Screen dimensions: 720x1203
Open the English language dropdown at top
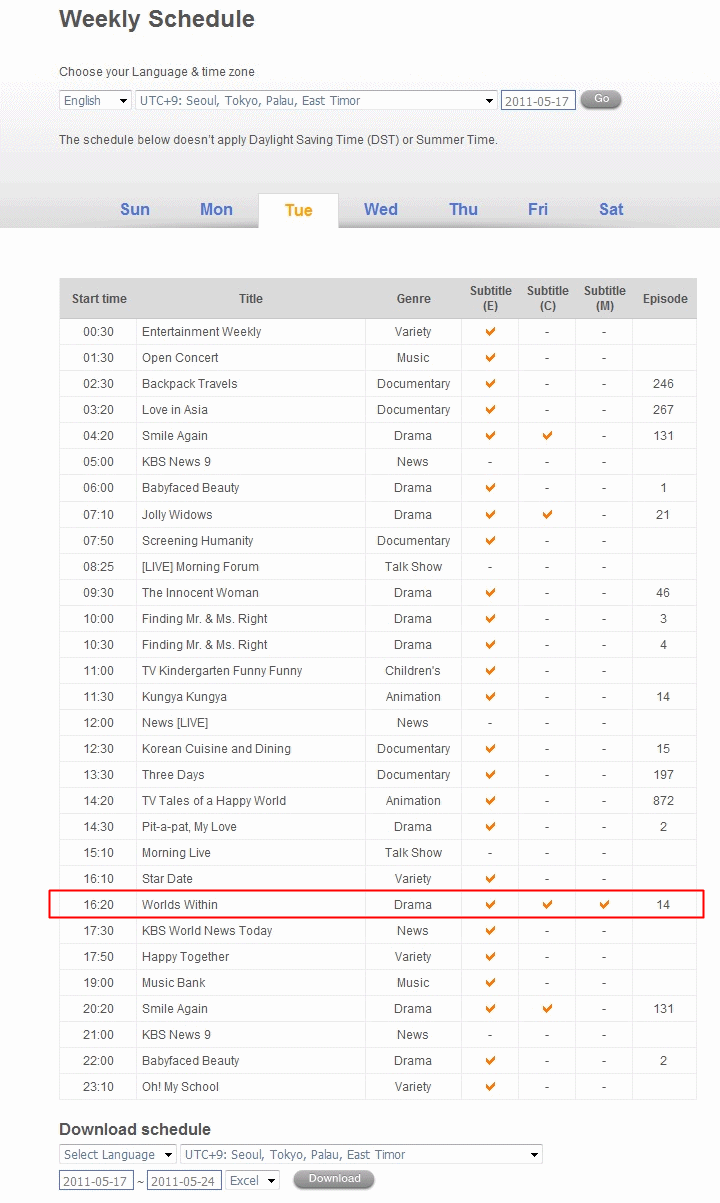(x=95, y=100)
